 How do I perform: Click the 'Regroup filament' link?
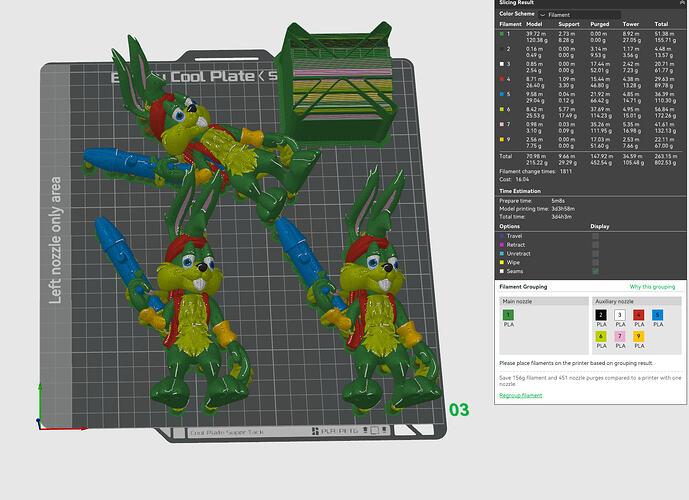click(520, 395)
